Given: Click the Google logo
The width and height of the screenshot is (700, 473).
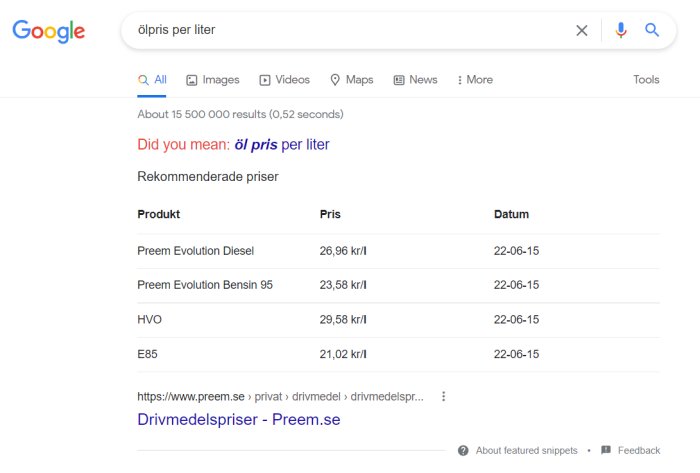Looking at the screenshot, I should [x=48, y=31].
